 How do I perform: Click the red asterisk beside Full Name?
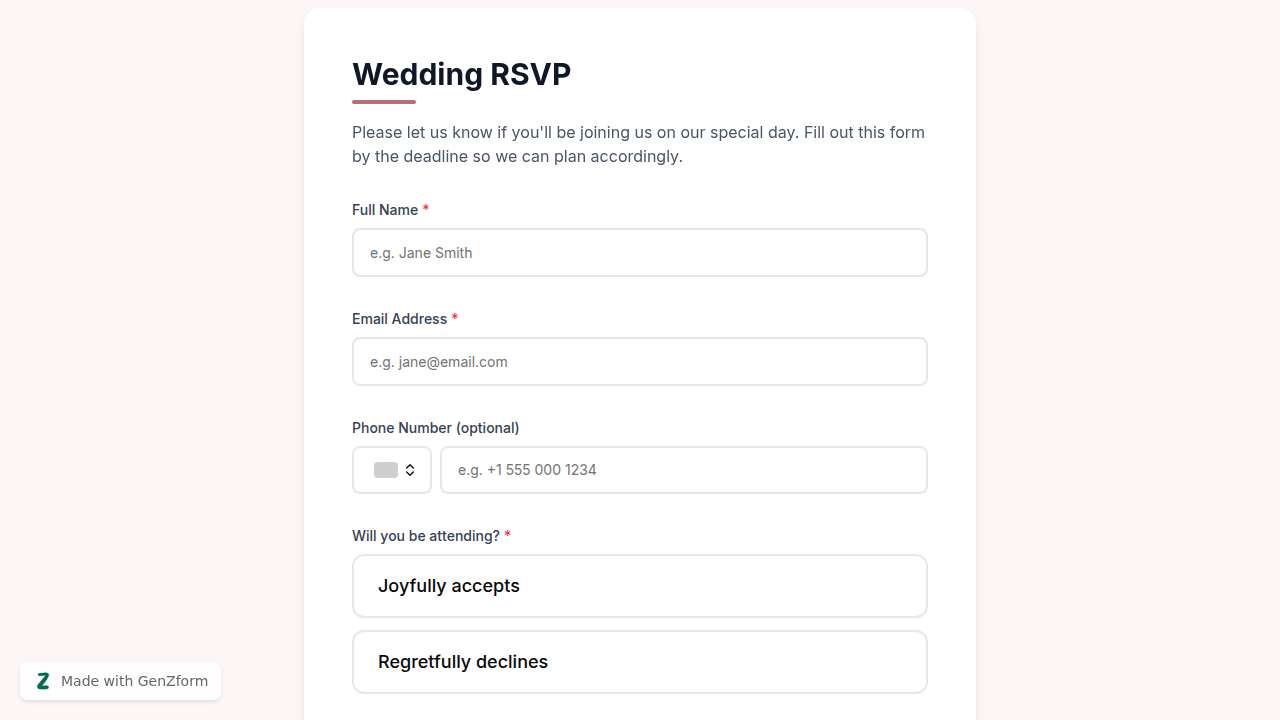coord(426,209)
